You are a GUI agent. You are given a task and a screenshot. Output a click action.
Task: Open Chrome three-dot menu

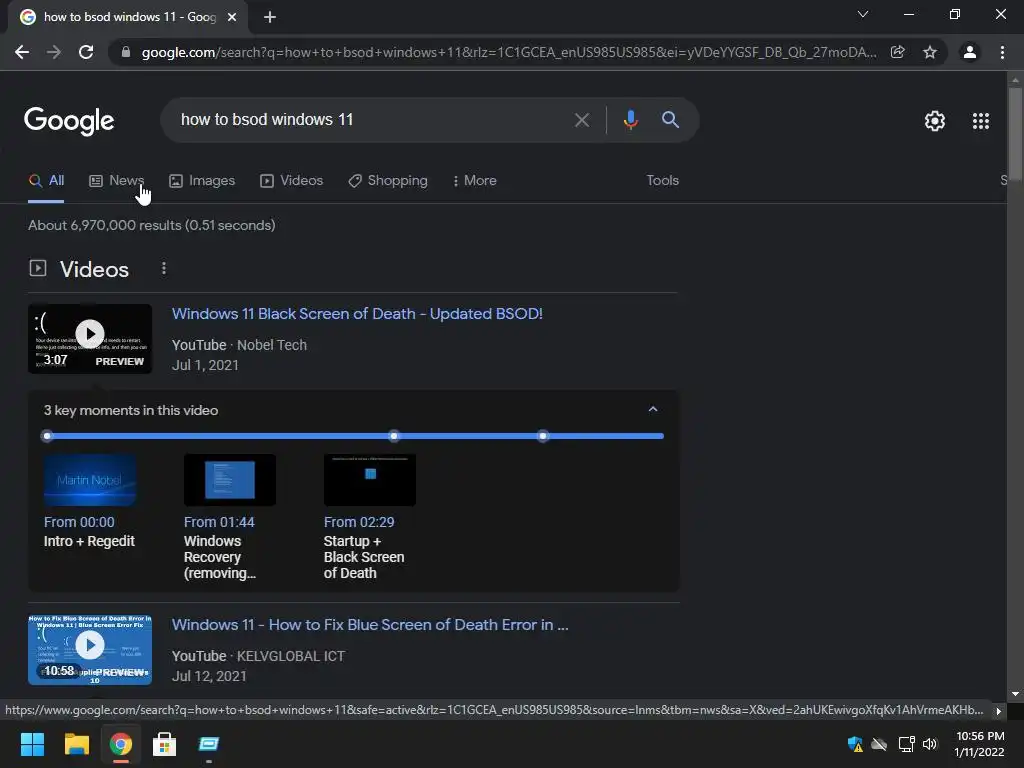point(1002,52)
